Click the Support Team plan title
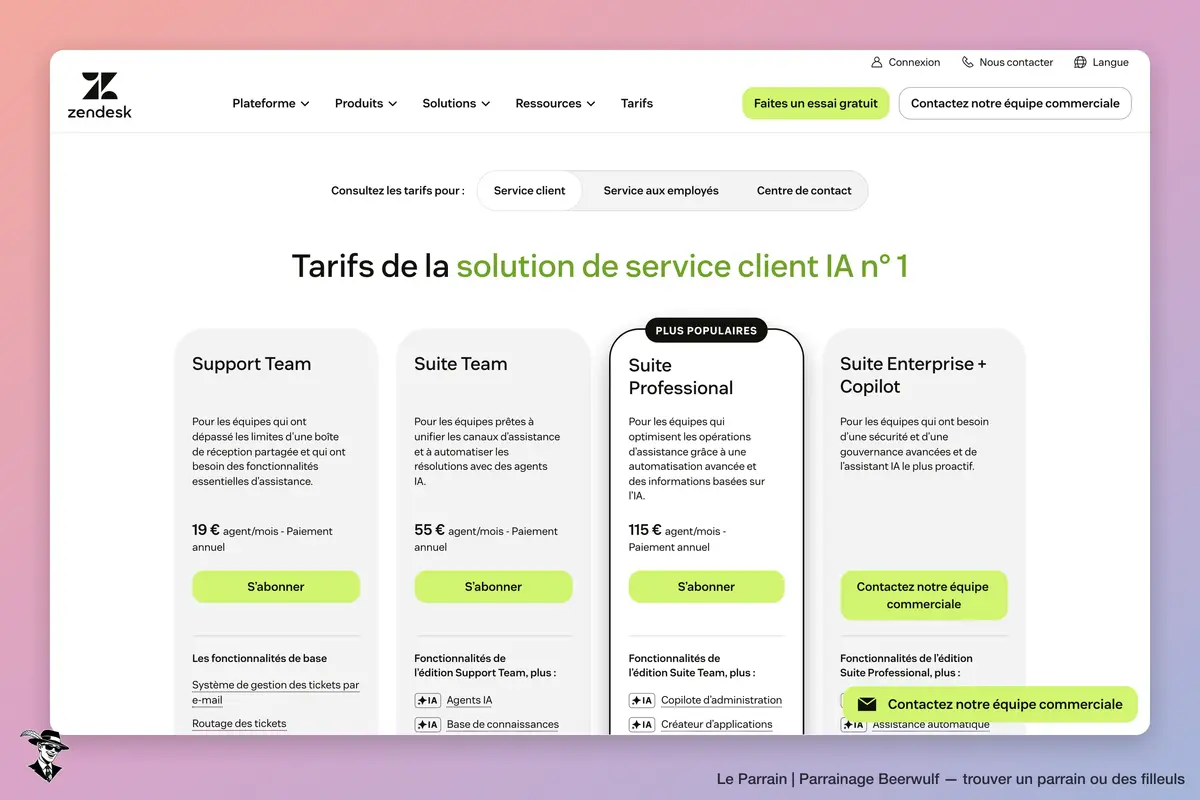The height and width of the screenshot is (800, 1200). tap(251, 364)
